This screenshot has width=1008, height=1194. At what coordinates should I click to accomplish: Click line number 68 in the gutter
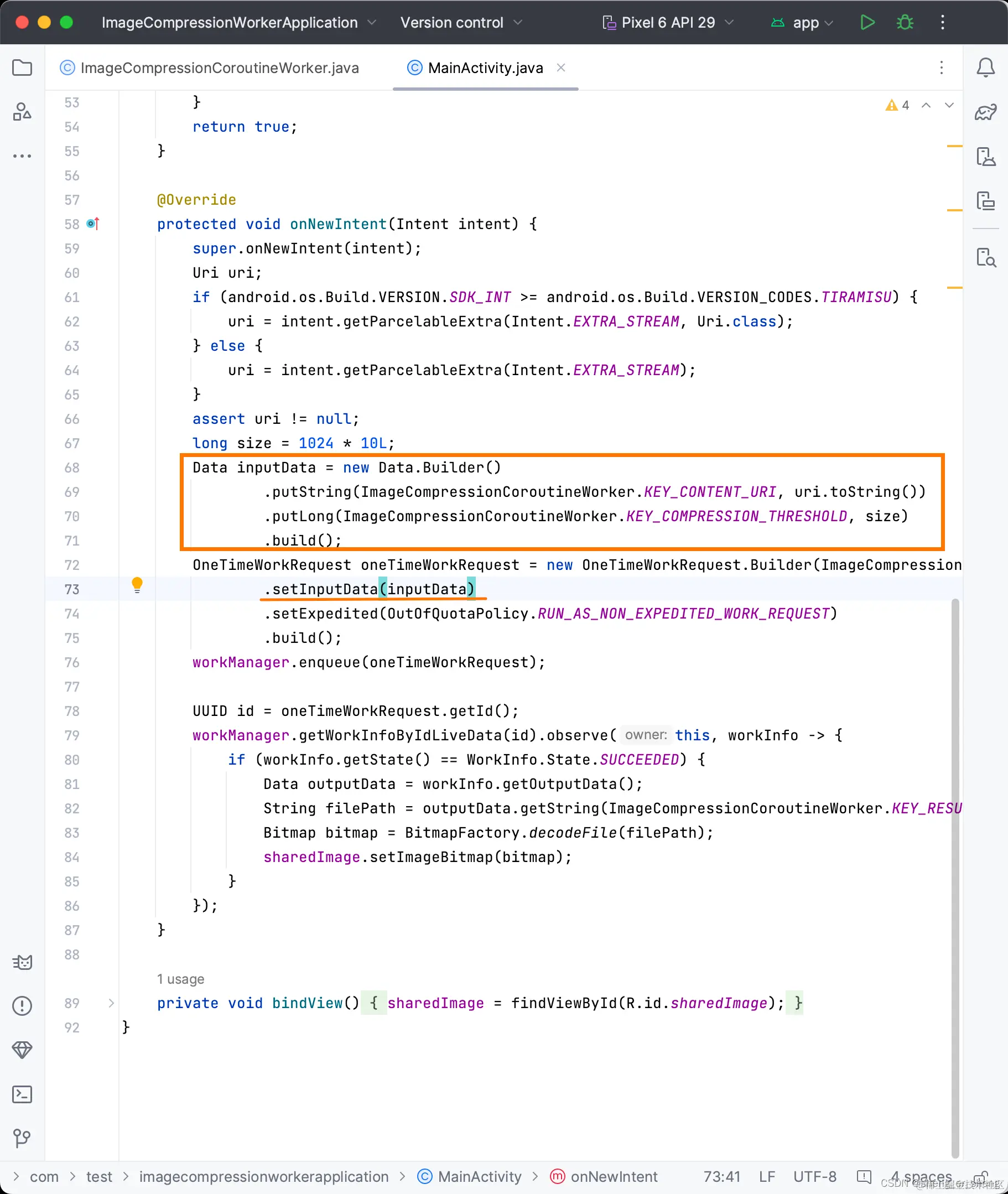pos(72,468)
